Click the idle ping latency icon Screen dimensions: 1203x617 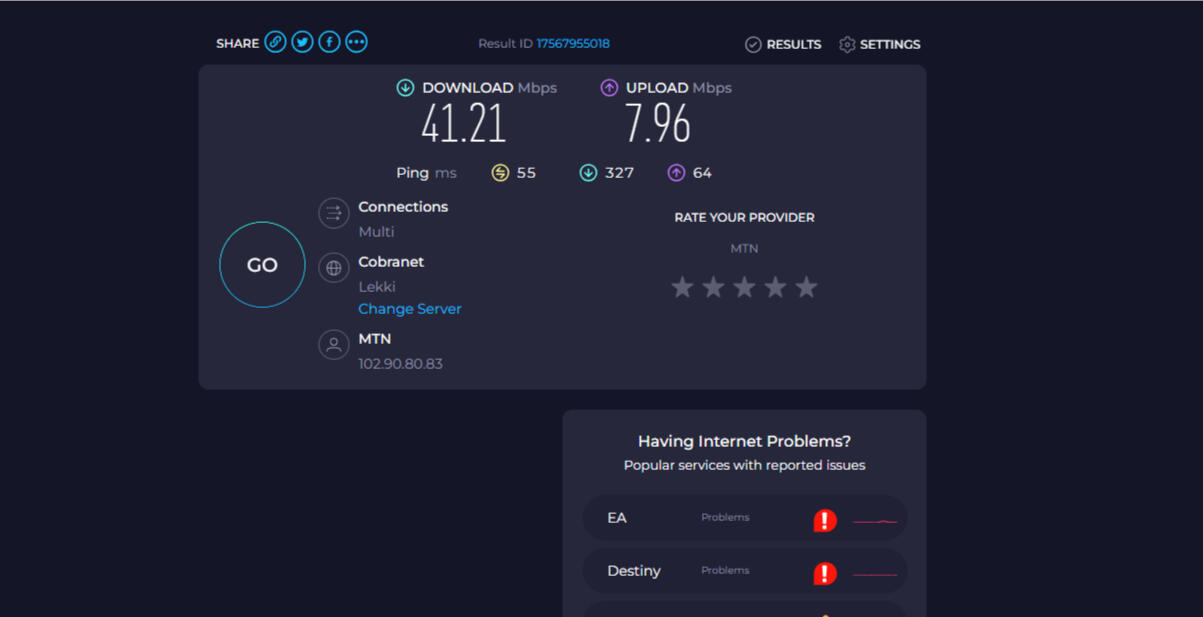[x=500, y=173]
